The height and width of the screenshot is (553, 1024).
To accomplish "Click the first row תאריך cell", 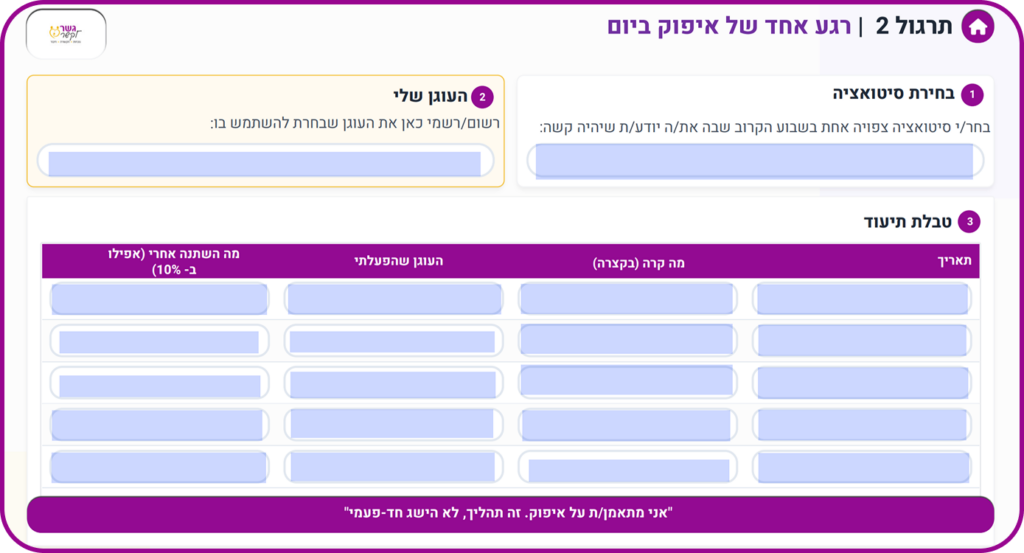I will point(862,299).
